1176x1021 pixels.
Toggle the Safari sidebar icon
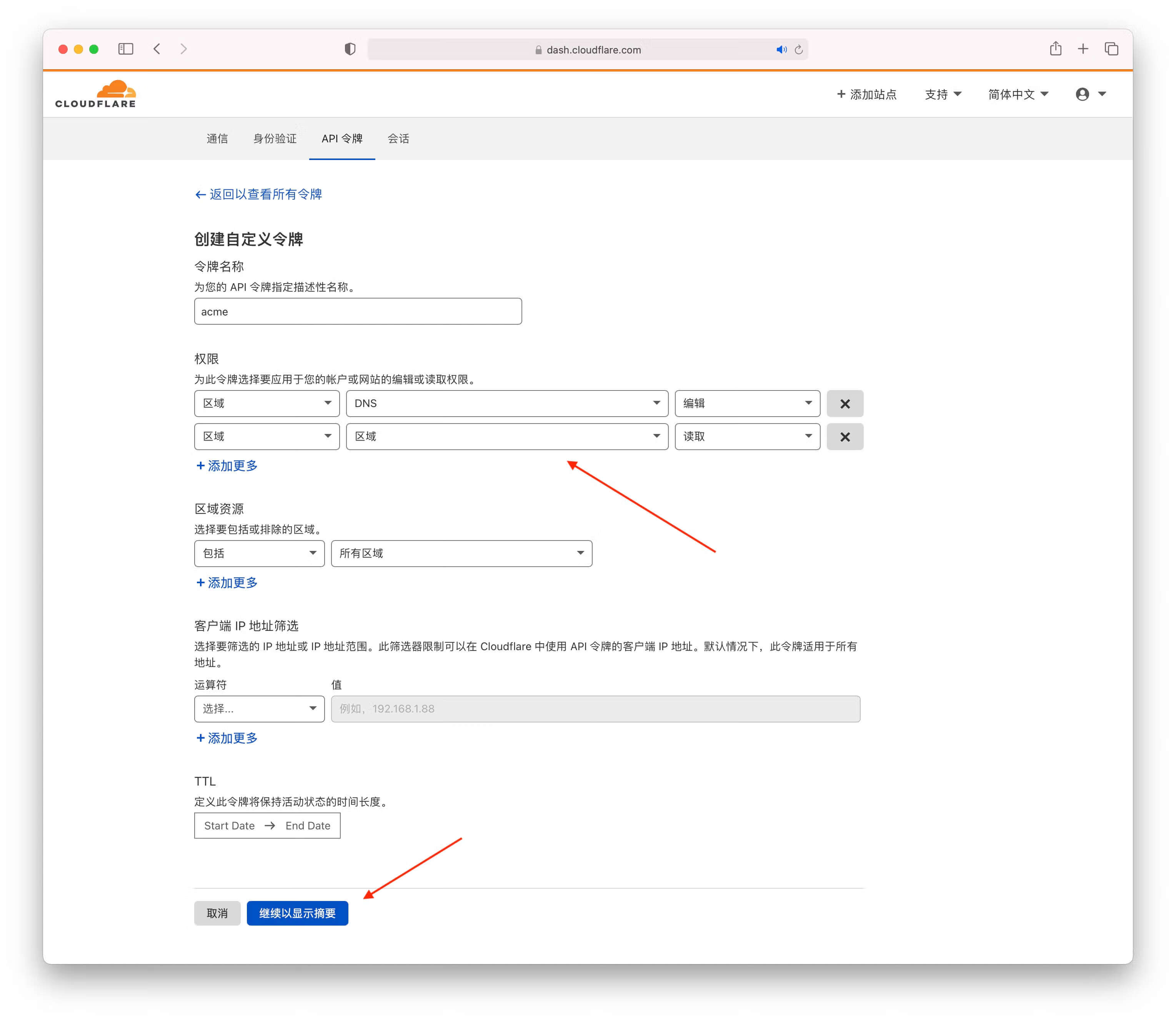tap(125, 49)
